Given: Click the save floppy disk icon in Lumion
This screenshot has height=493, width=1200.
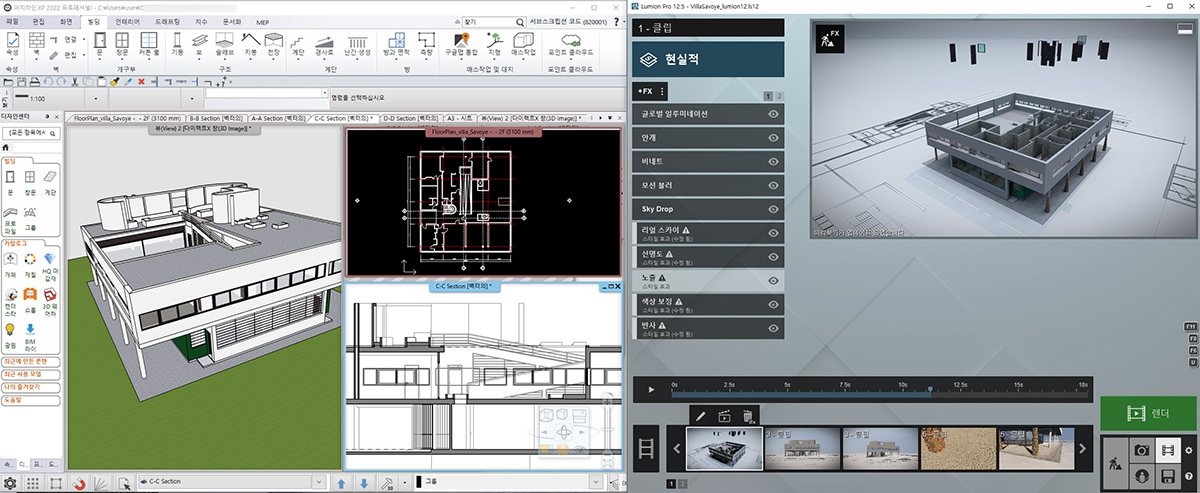Looking at the screenshot, I should pyautogui.click(x=1166, y=478).
